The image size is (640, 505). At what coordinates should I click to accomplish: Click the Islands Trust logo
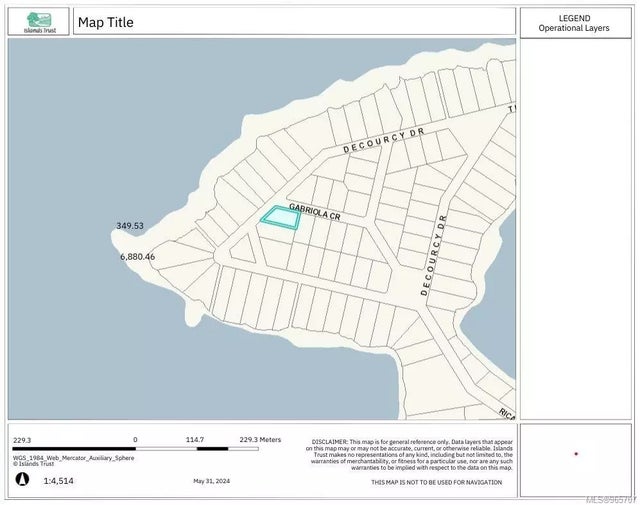pyautogui.click(x=39, y=22)
